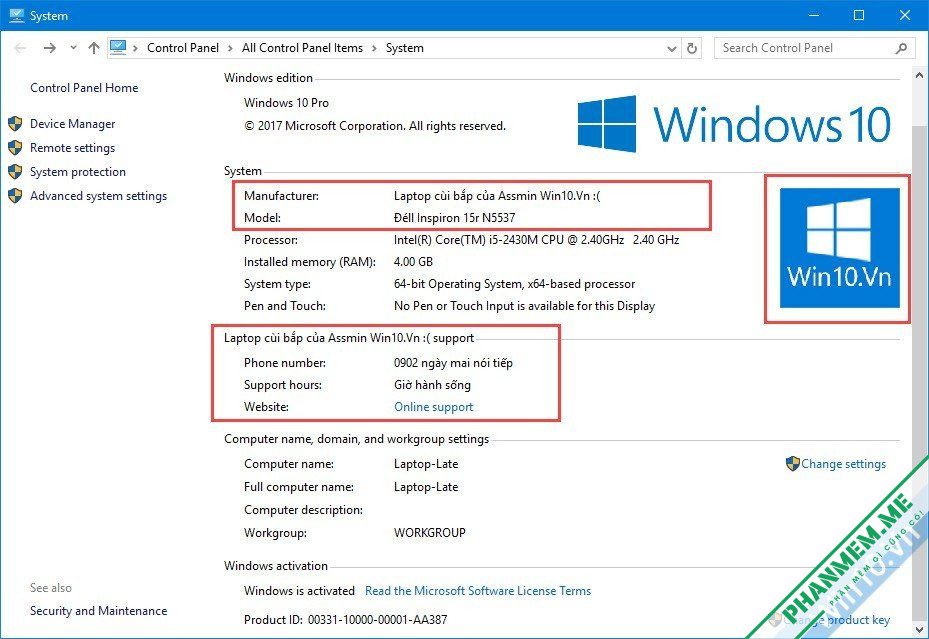Select All Control Panel Items breadcrumb
The image size is (929, 639).
(x=302, y=48)
